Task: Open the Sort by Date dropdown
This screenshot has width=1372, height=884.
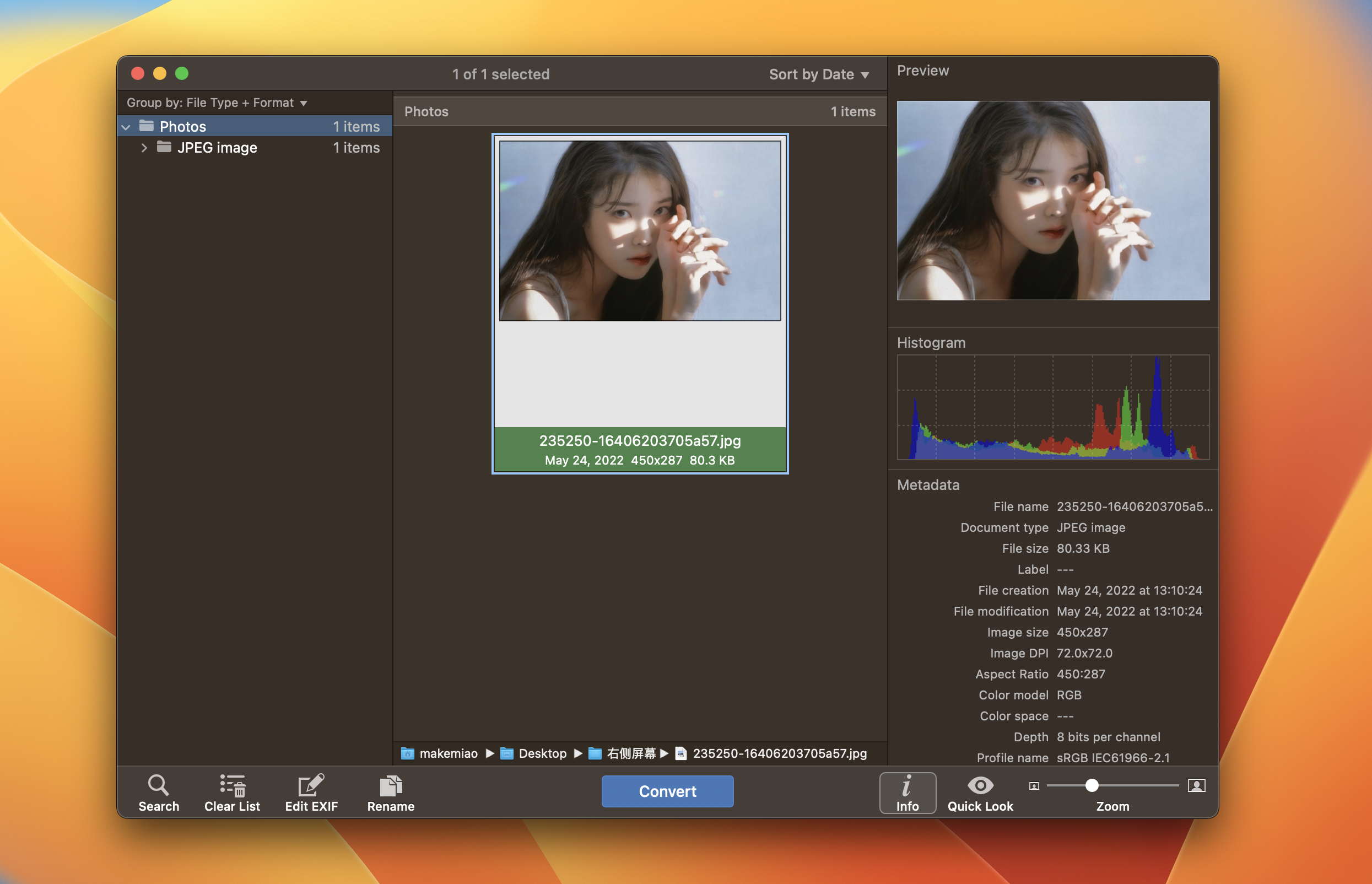Action: (x=818, y=74)
